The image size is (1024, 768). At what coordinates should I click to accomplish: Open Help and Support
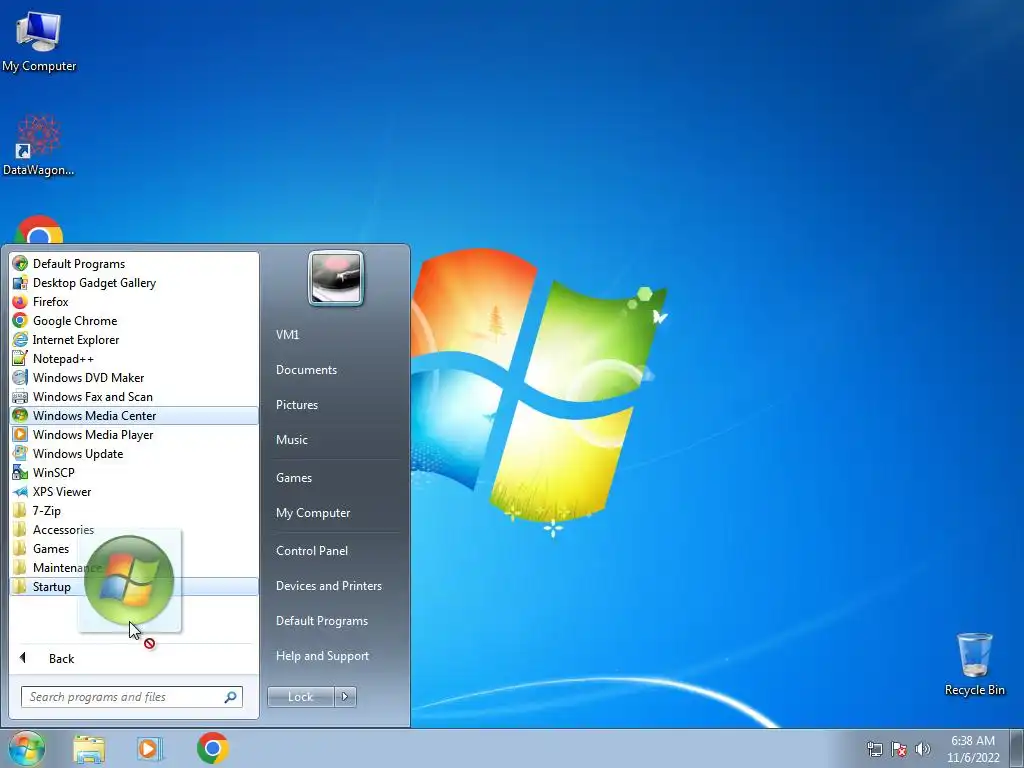pos(322,656)
